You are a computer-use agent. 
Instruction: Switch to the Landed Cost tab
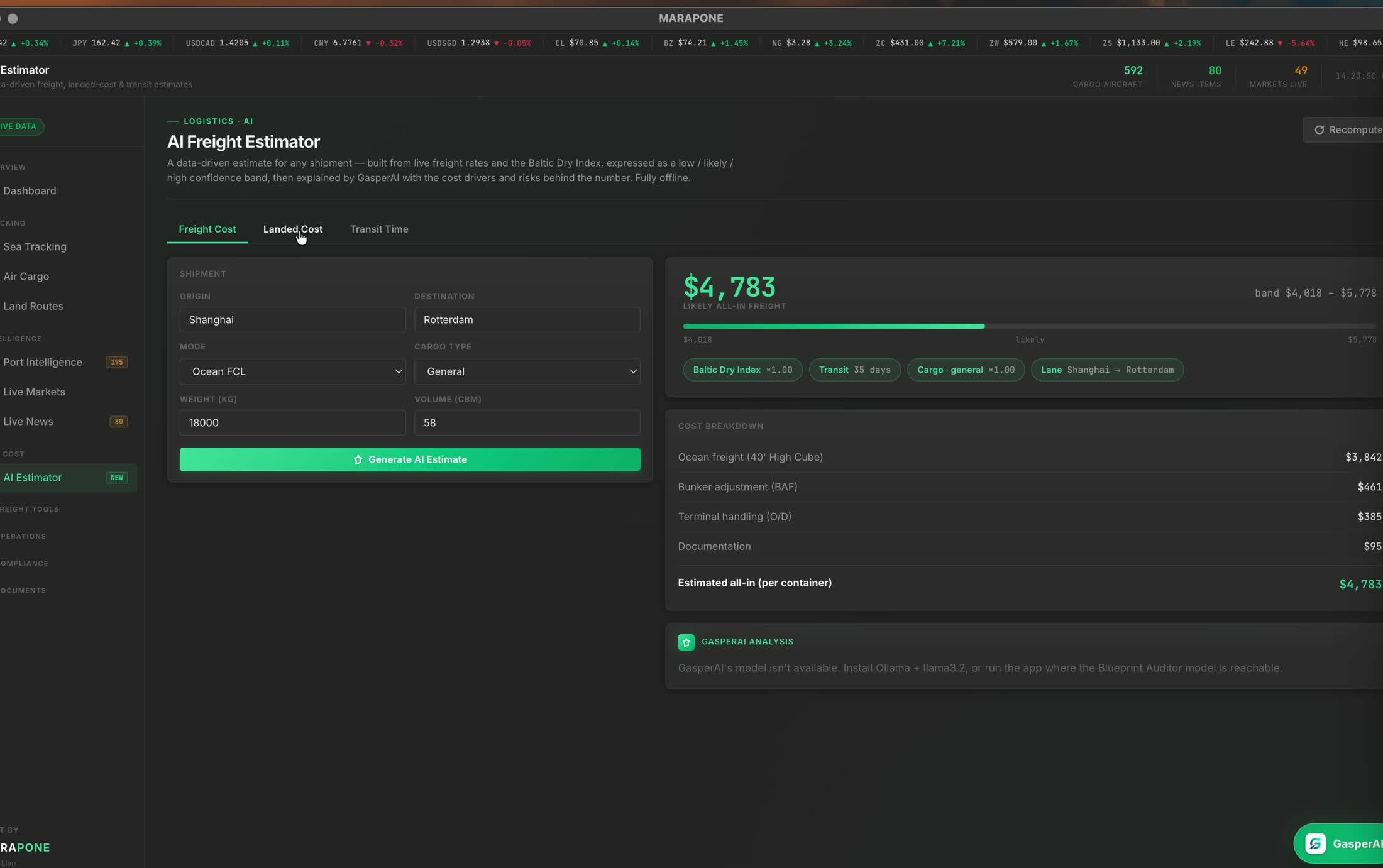tap(293, 229)
